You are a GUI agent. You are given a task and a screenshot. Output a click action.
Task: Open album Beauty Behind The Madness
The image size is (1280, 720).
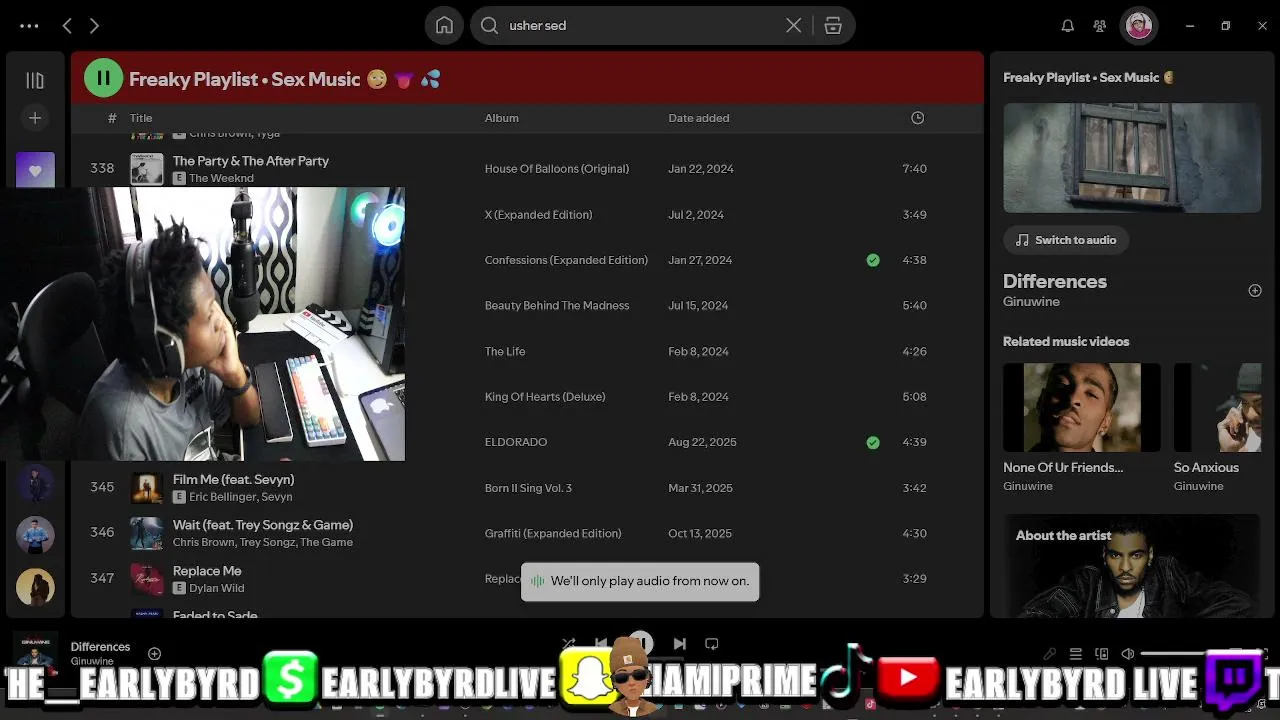tap(557, 306)
